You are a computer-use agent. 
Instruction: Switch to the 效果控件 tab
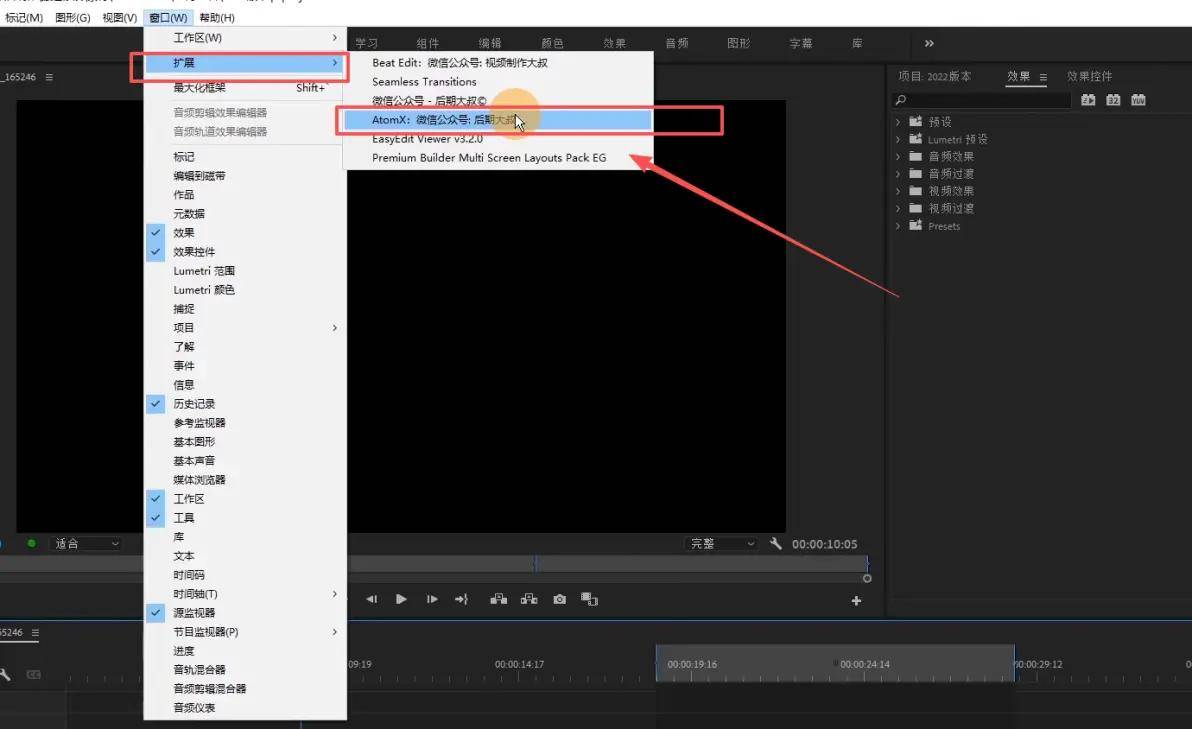pyautogui.click(x=1089, y=77)
